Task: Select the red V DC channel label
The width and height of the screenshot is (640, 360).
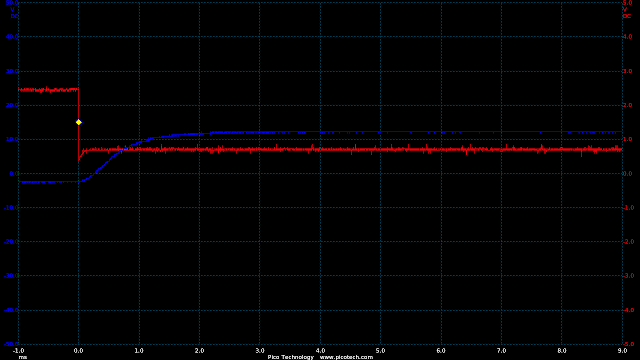Action: (627, 13)
